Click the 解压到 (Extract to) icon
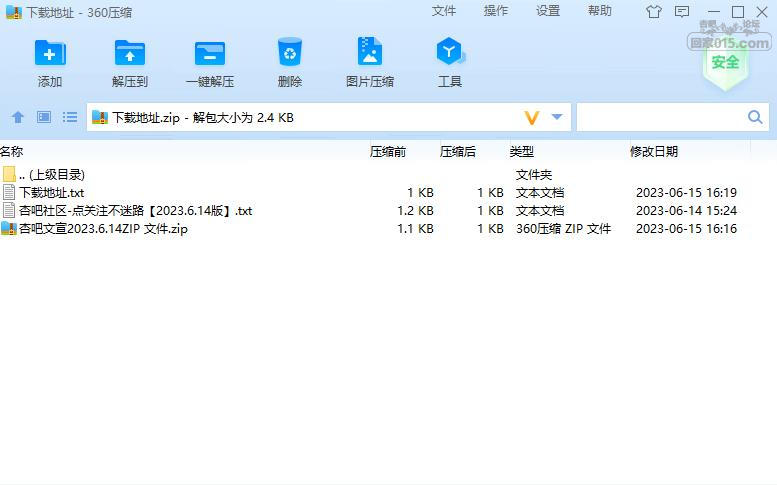The width and height of the screenshot is (777, 485). click(x=130, y=52)
